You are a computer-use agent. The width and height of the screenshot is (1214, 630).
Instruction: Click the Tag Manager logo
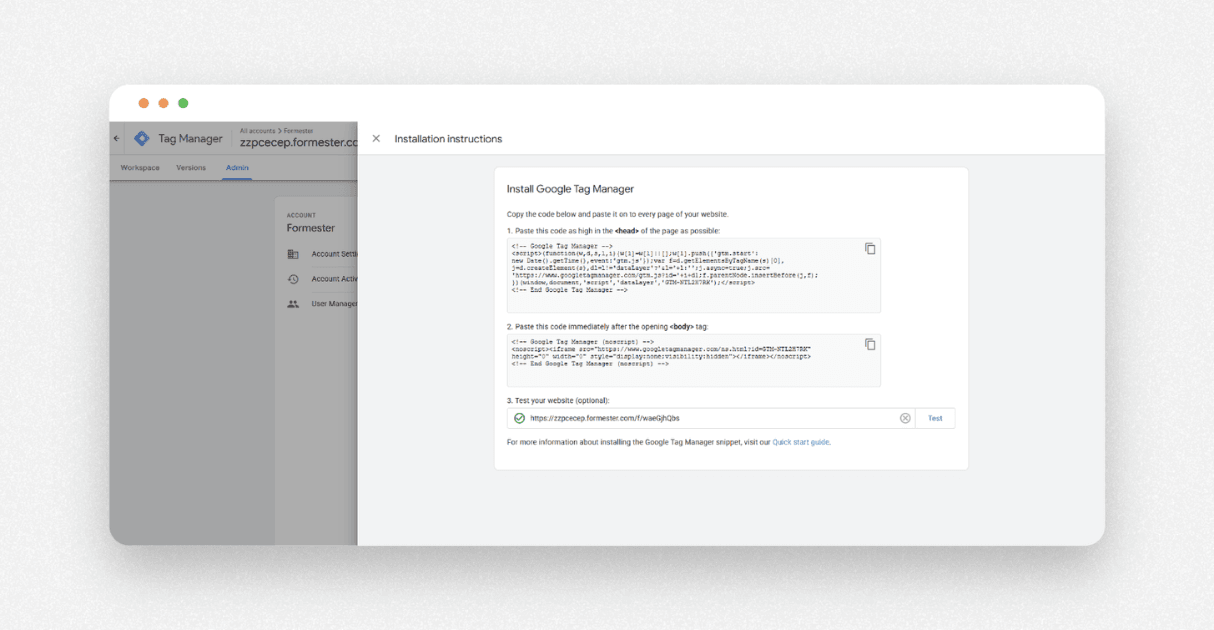(x=142, y=139)
